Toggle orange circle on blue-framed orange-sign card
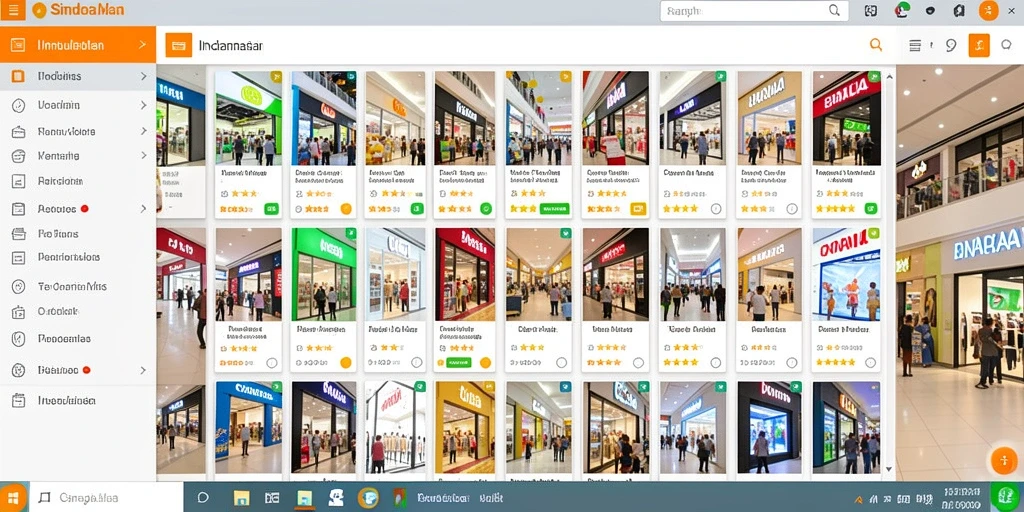 pyautogui.click(x=346, y=209)
